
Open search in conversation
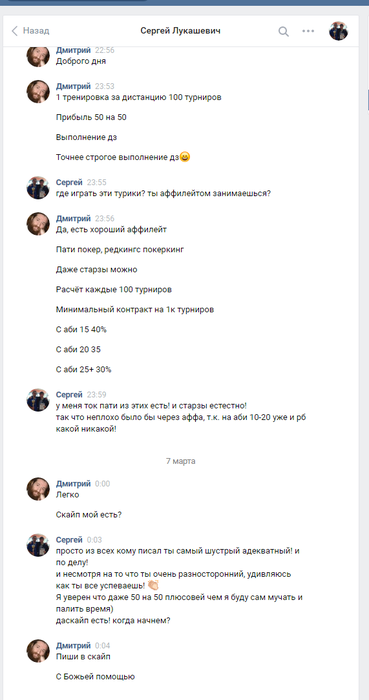point(283,31)
